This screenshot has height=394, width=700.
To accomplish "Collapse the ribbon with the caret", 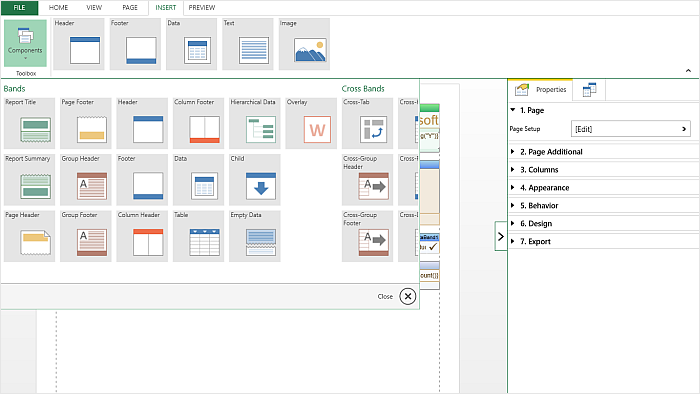I will (688, 71).
